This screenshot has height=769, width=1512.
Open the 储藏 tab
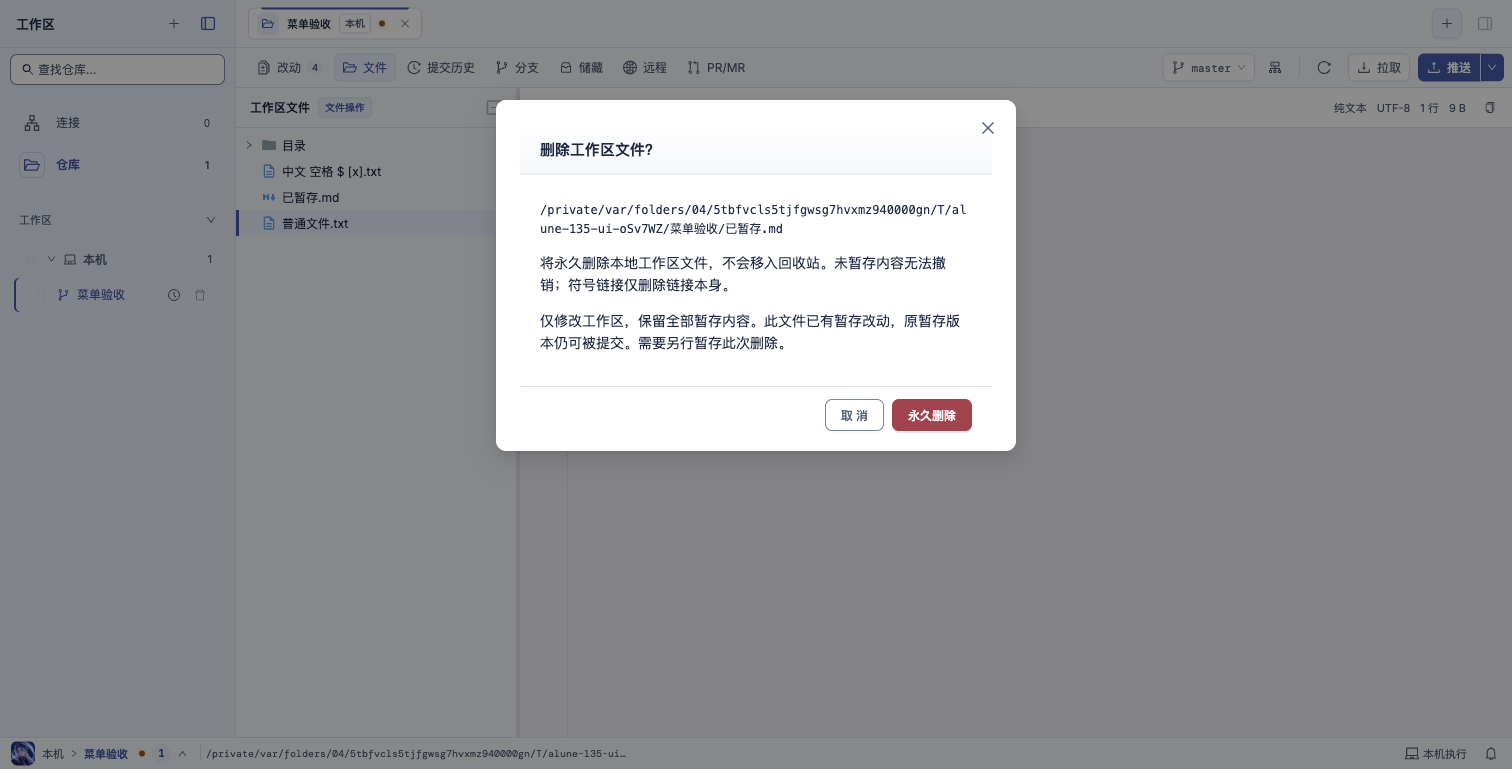click(x=581, y=68)
